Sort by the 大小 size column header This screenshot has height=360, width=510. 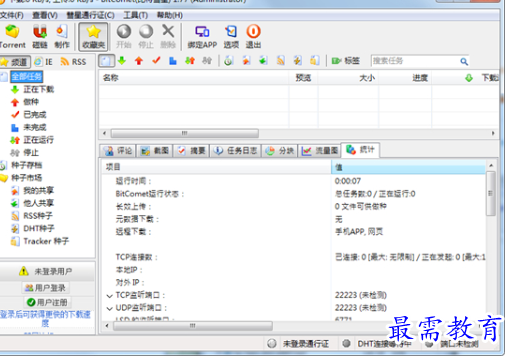[x=348, y=78]
